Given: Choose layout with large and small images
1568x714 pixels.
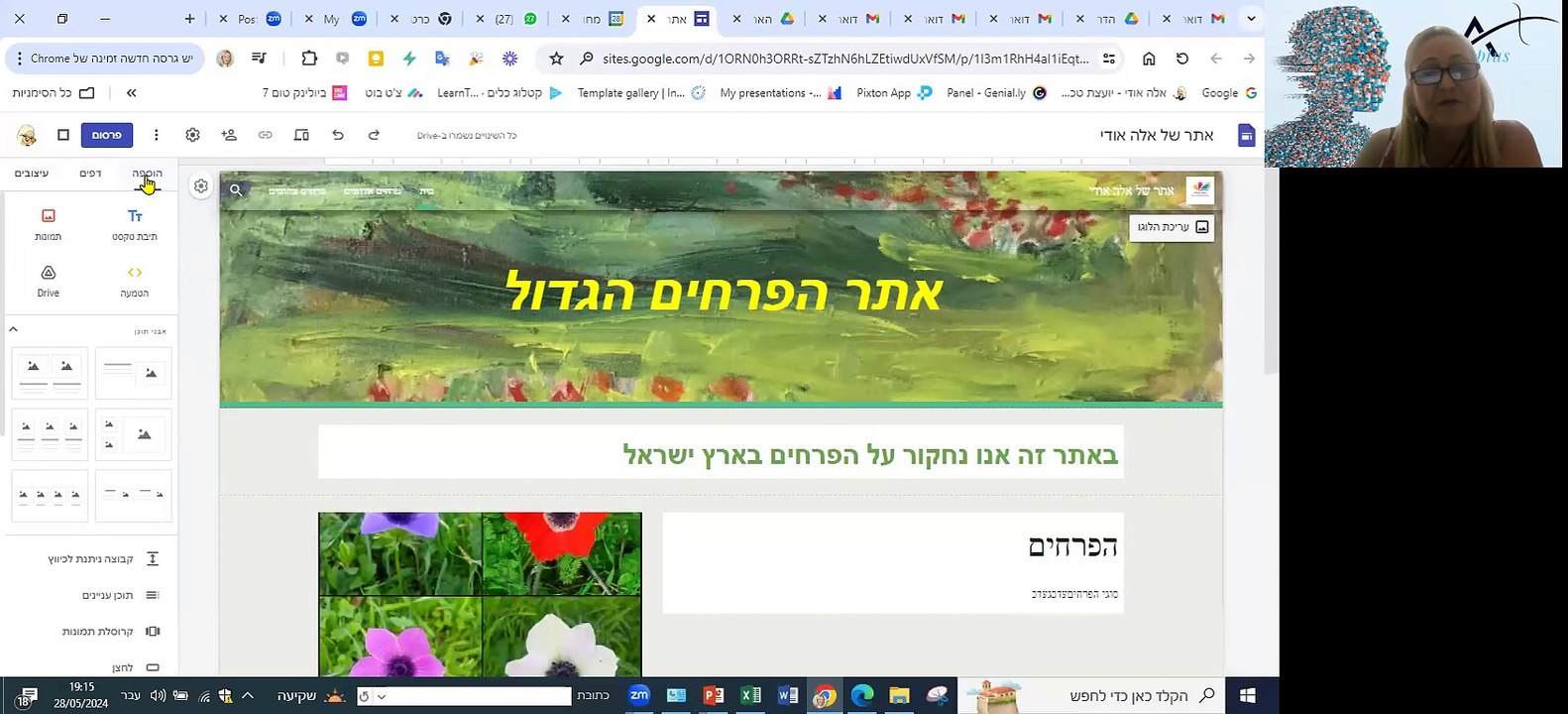Looking at the screenshot, I should click(x=134, y=434).
